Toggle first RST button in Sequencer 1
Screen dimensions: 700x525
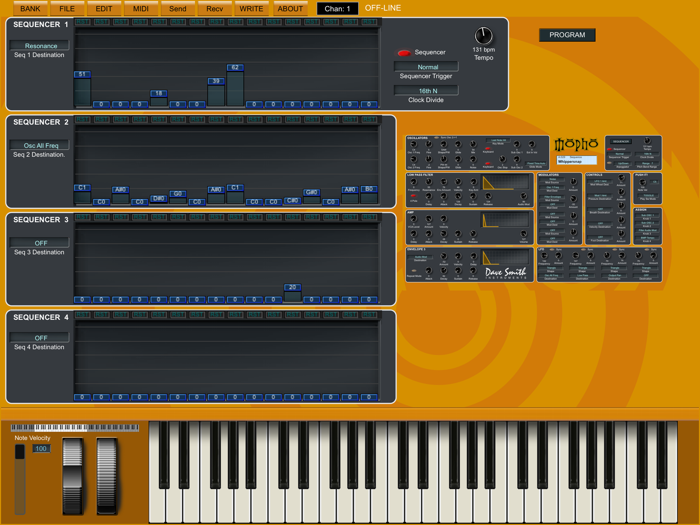click(x=82, y=21)
